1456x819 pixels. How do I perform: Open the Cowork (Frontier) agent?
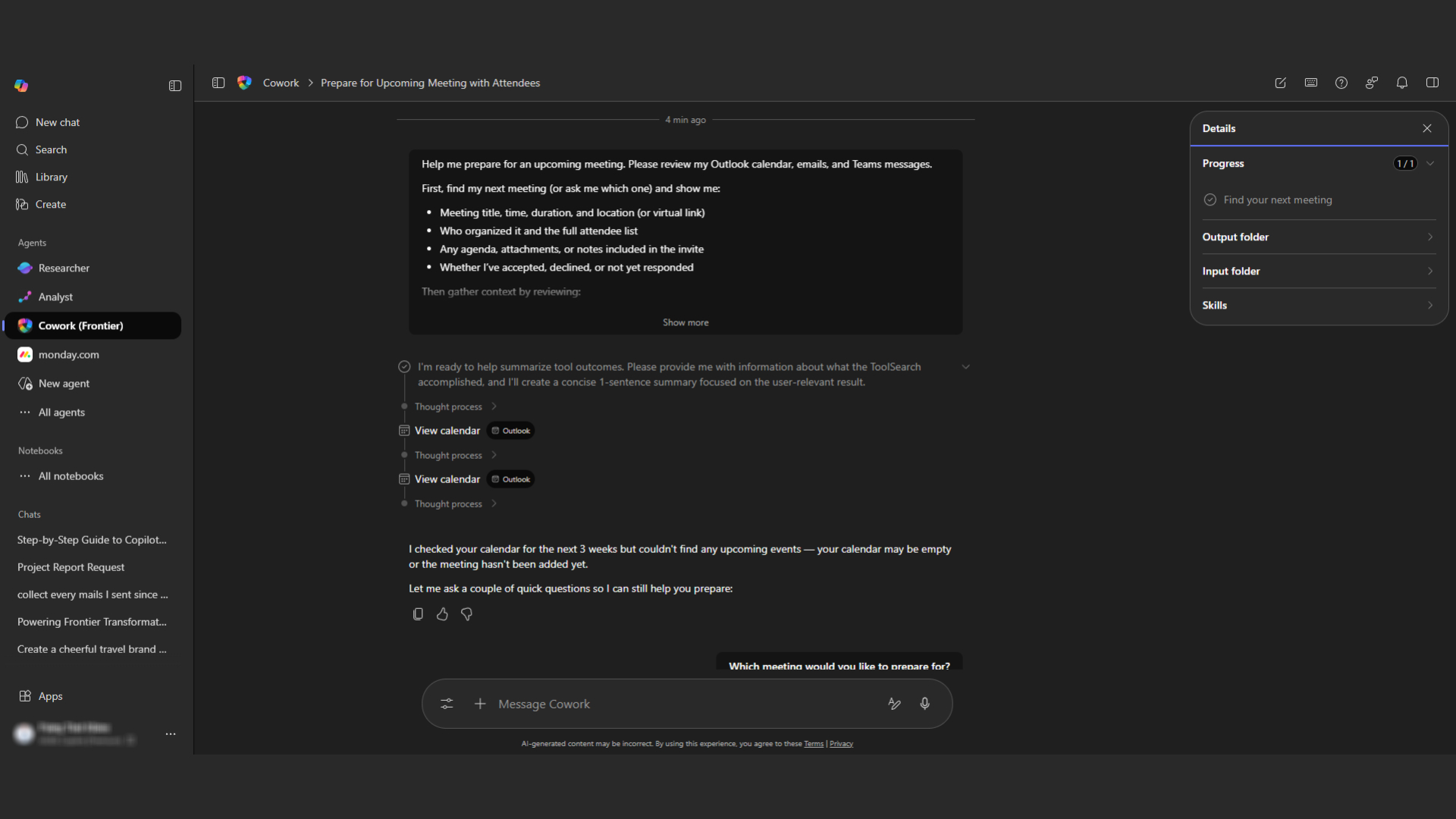(x=80, y=326)
